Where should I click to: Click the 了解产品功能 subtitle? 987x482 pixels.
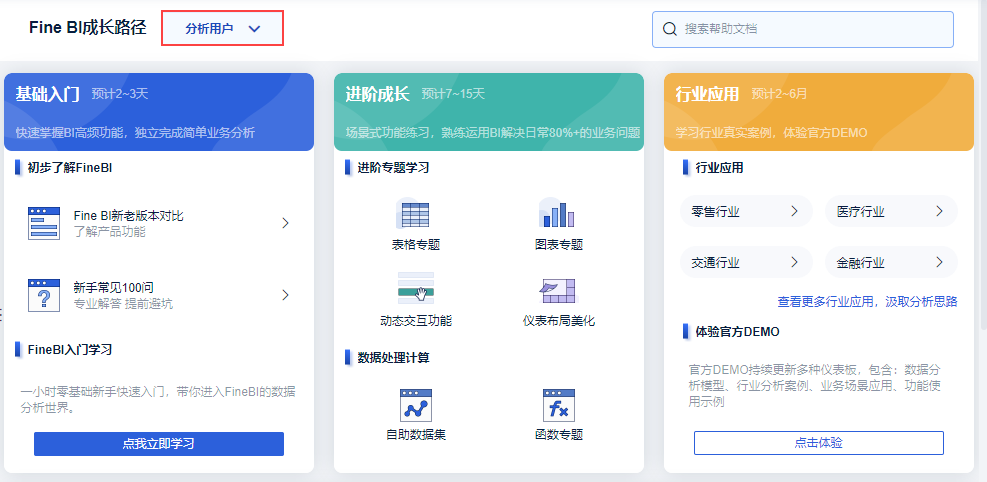(x=110, y=232)
